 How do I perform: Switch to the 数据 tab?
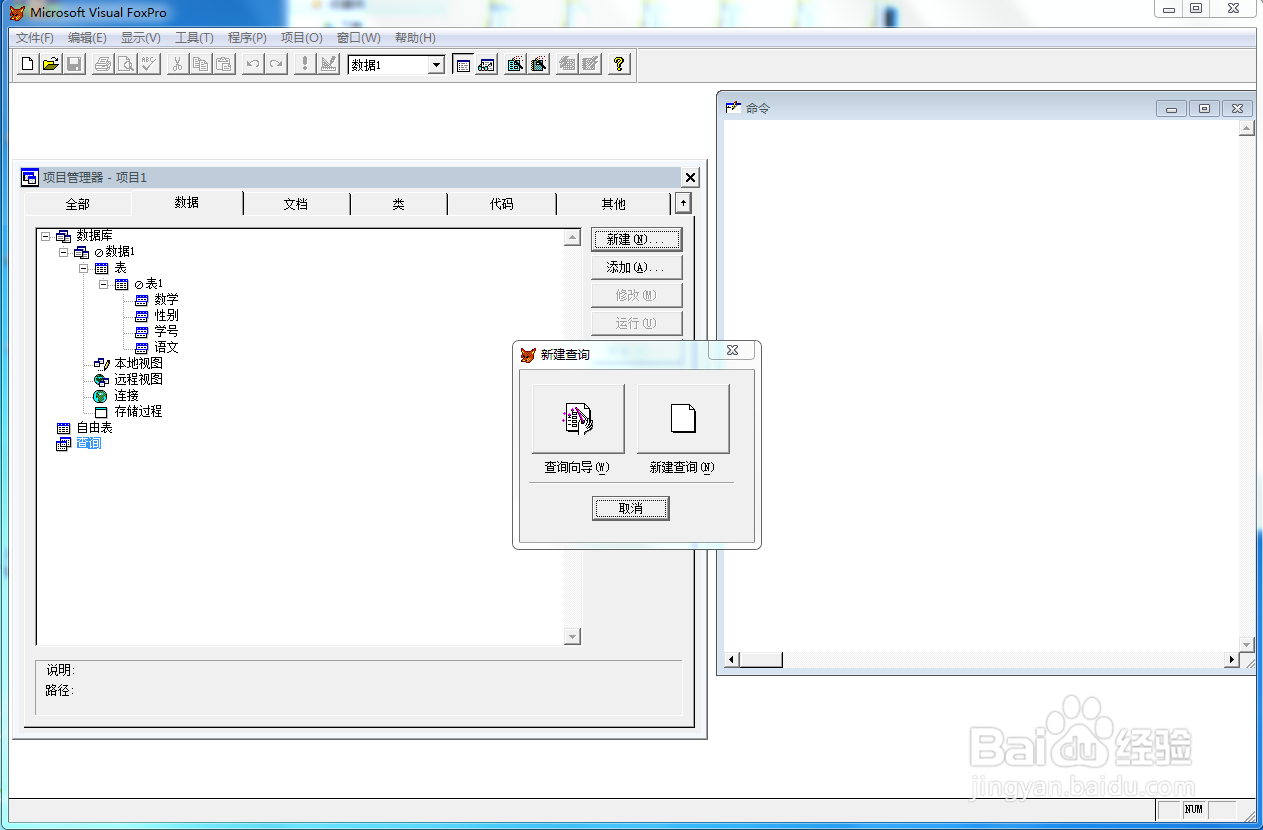(x=187, y=202)
